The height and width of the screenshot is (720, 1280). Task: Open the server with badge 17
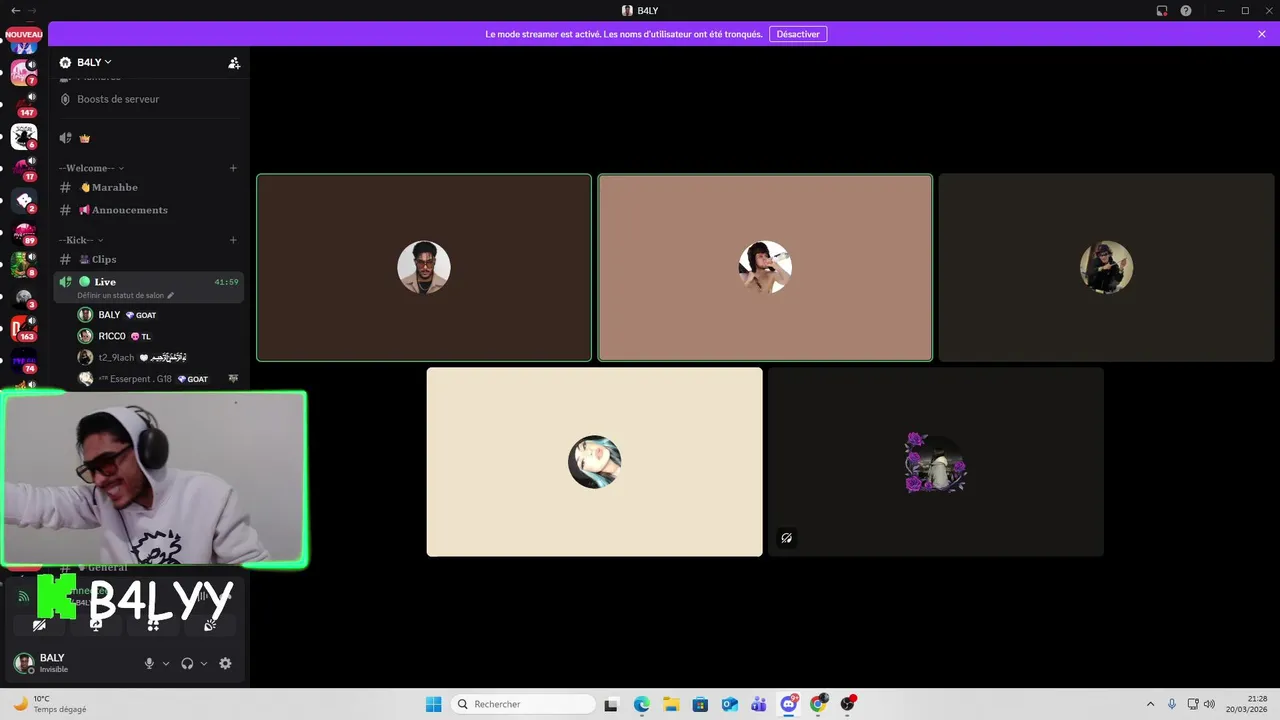(x=24, y=169)
